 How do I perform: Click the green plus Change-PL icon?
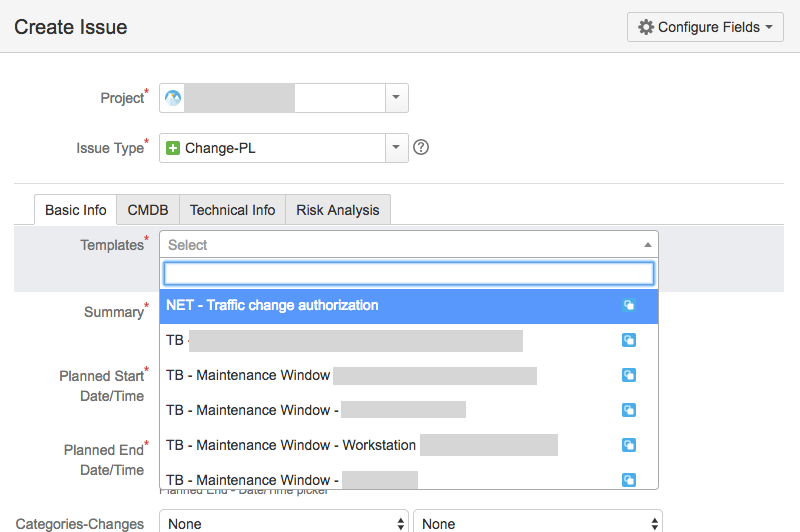[173, 148]
